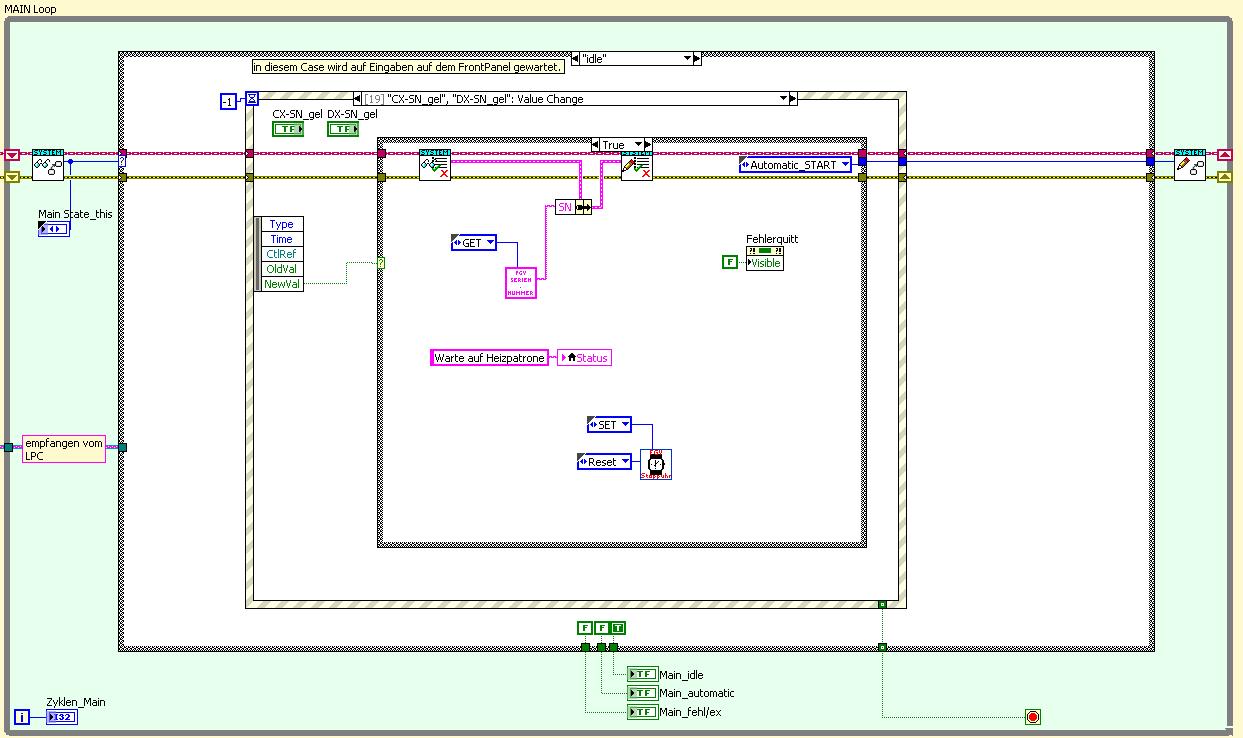
Task: Select OldVal in event data node
Action: coord(281,269)
